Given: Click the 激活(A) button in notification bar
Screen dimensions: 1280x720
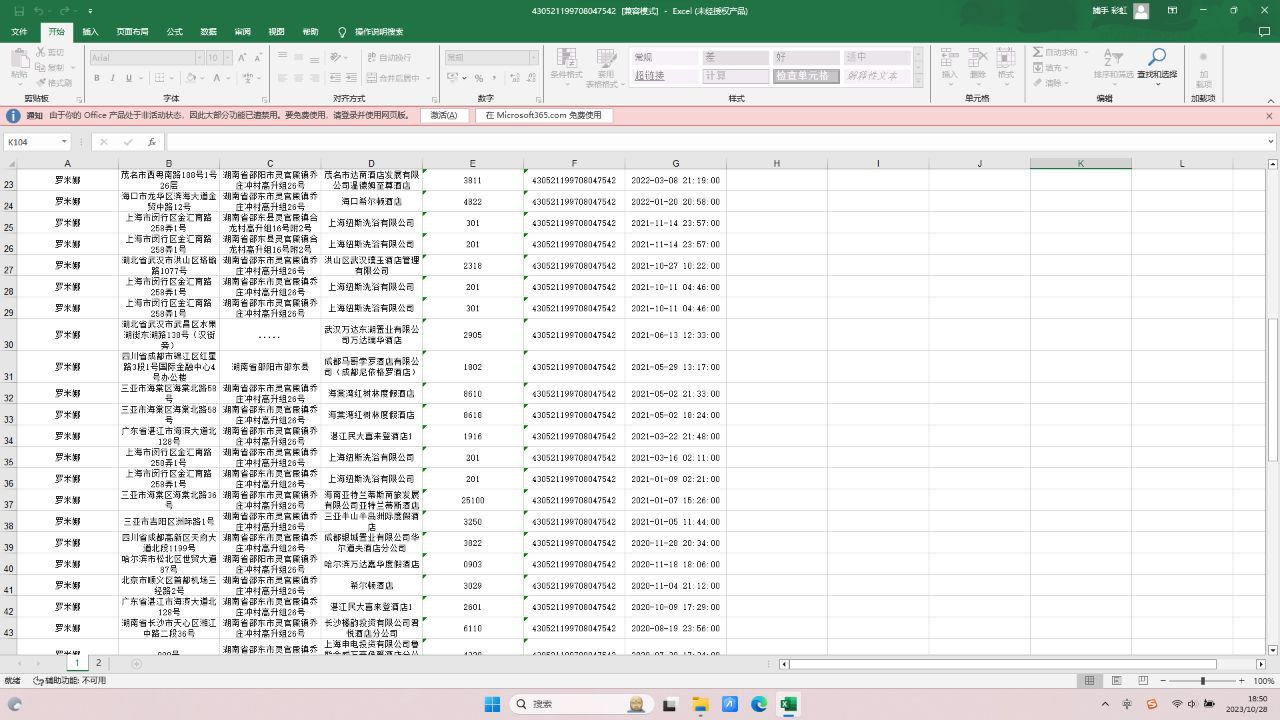Looking at the screenshot, I should click(444, 115).
